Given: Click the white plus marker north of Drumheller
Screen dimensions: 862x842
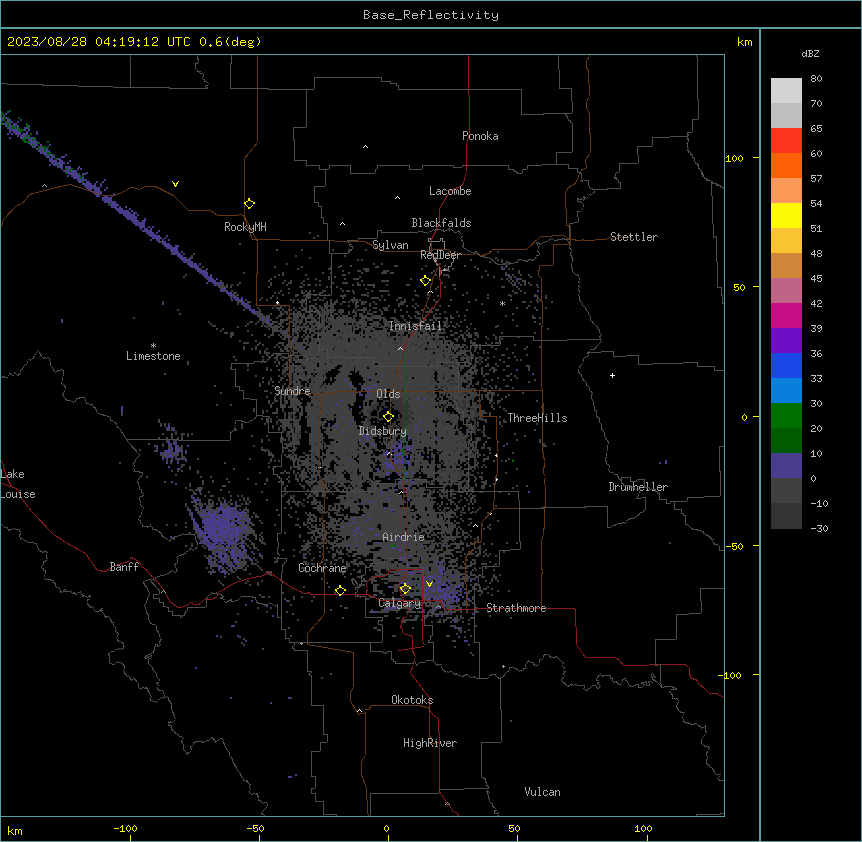Looking at the screenshot, I should click(612, 375).
